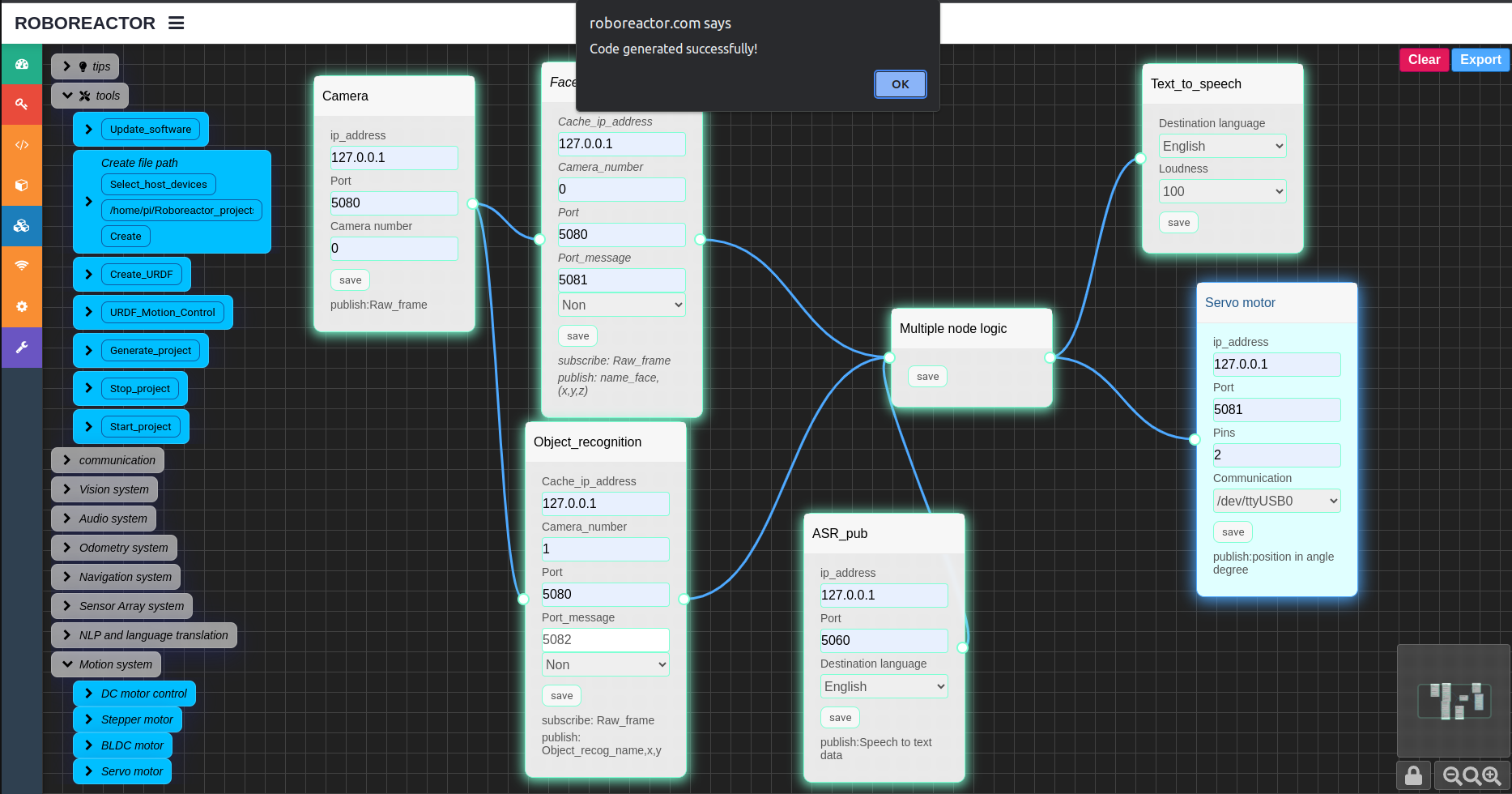Viewport: 1512px width, 794px height.
Task: Click the Update_software tool button
Action: (x=151, y=130)
